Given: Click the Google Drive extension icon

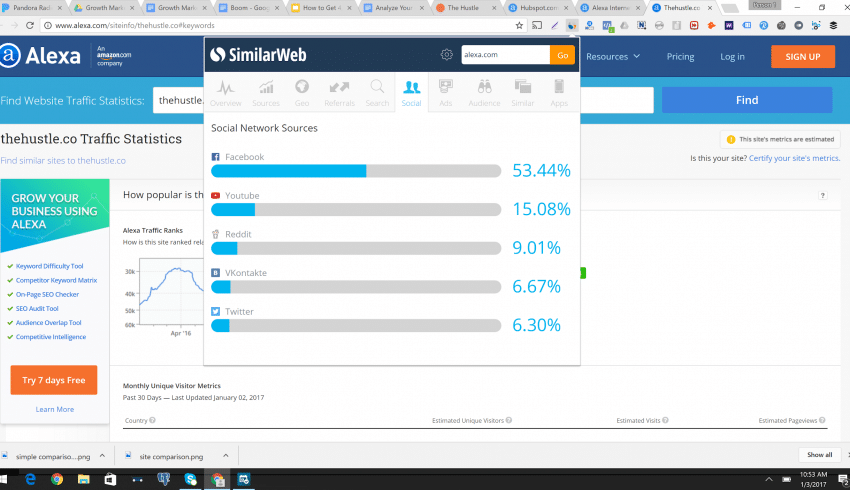Looking at the screenshot, I should (x=624, y=25).
